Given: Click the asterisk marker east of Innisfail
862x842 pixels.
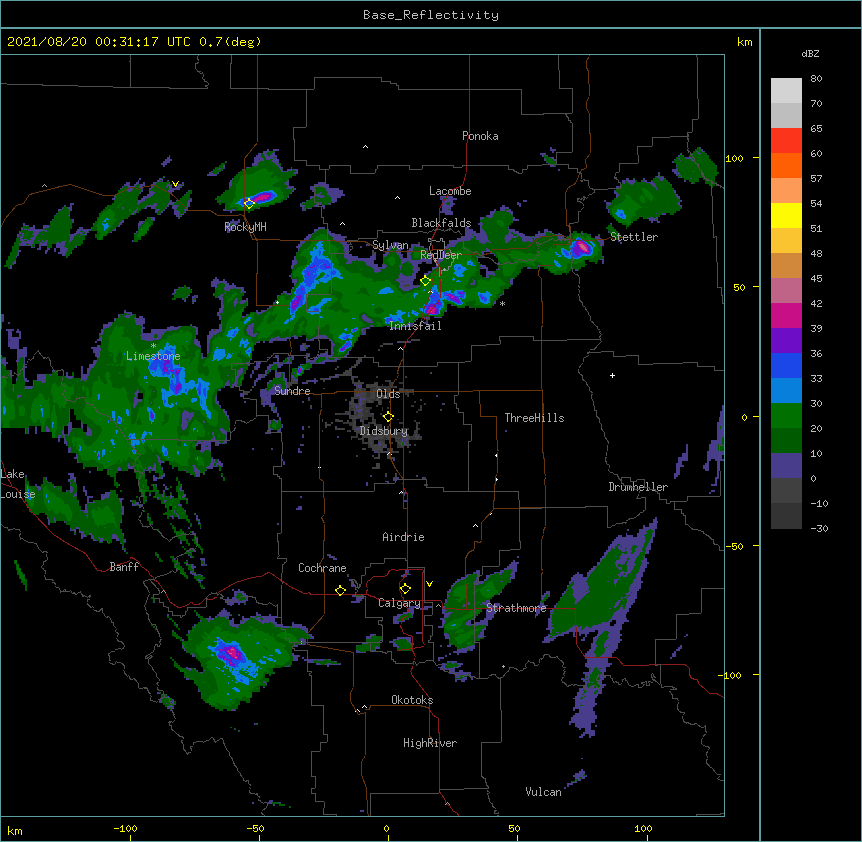Looking at the screenshot, I should [x=502, y=304].
